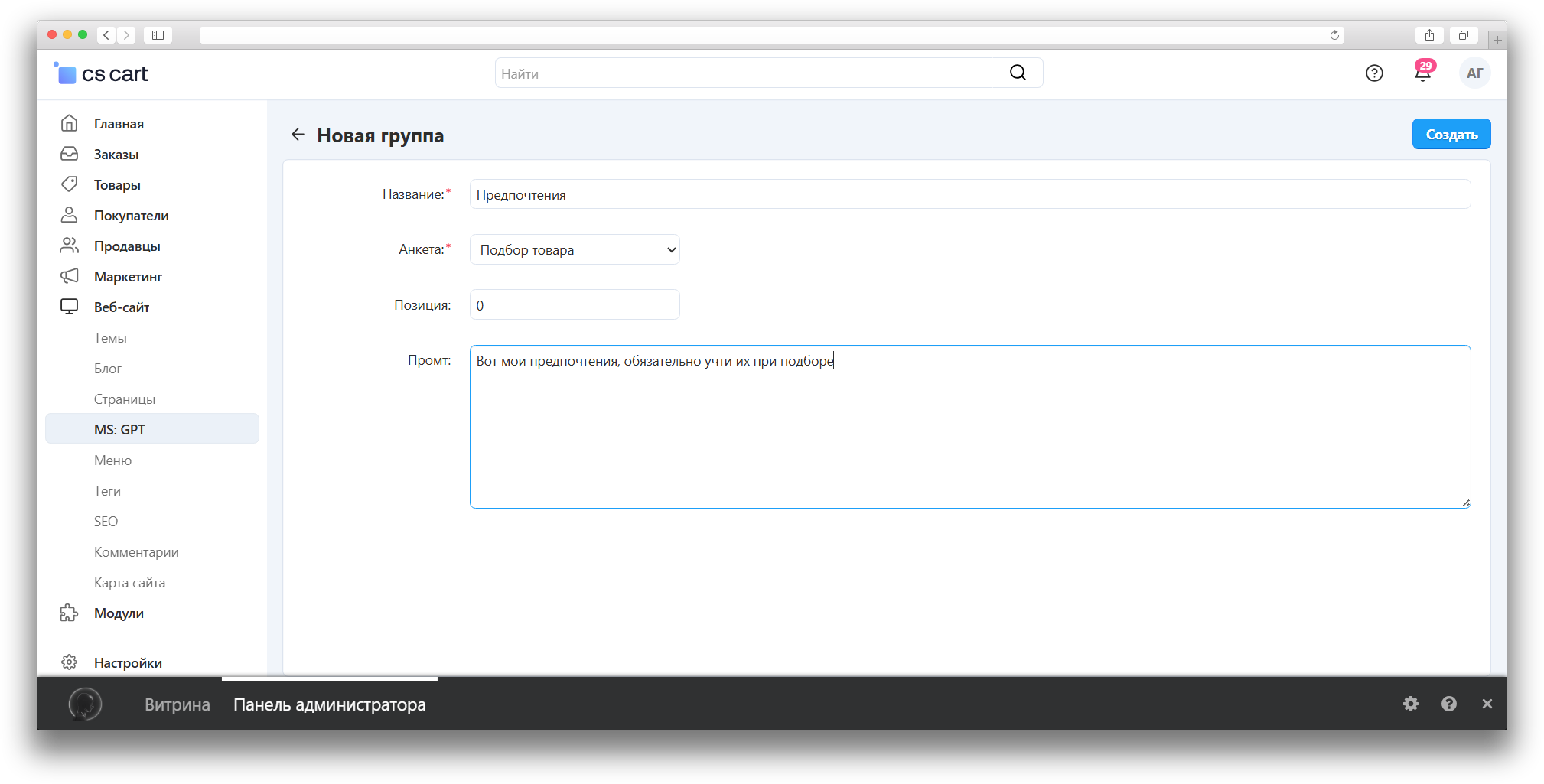This screenshot has width=1544, height=784.
Task: Focus the Позиция input field
Action: [575, 305]
